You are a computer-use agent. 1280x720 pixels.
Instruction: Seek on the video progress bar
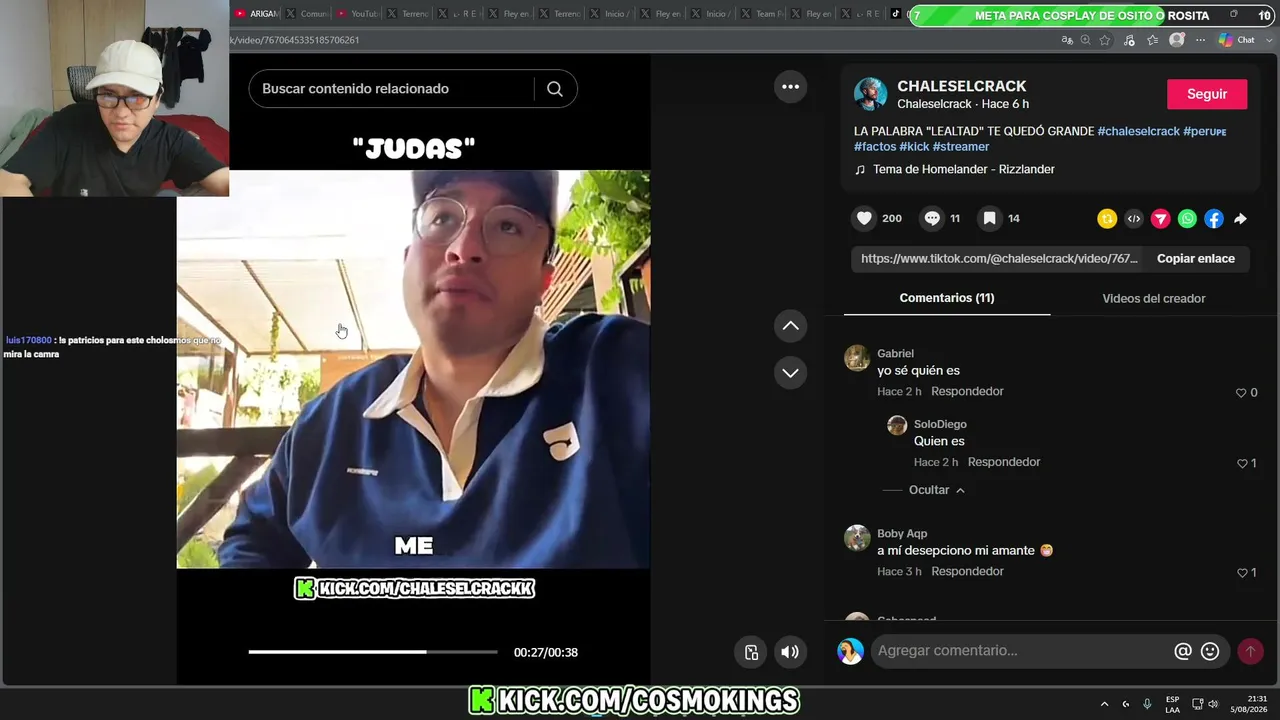373,652
